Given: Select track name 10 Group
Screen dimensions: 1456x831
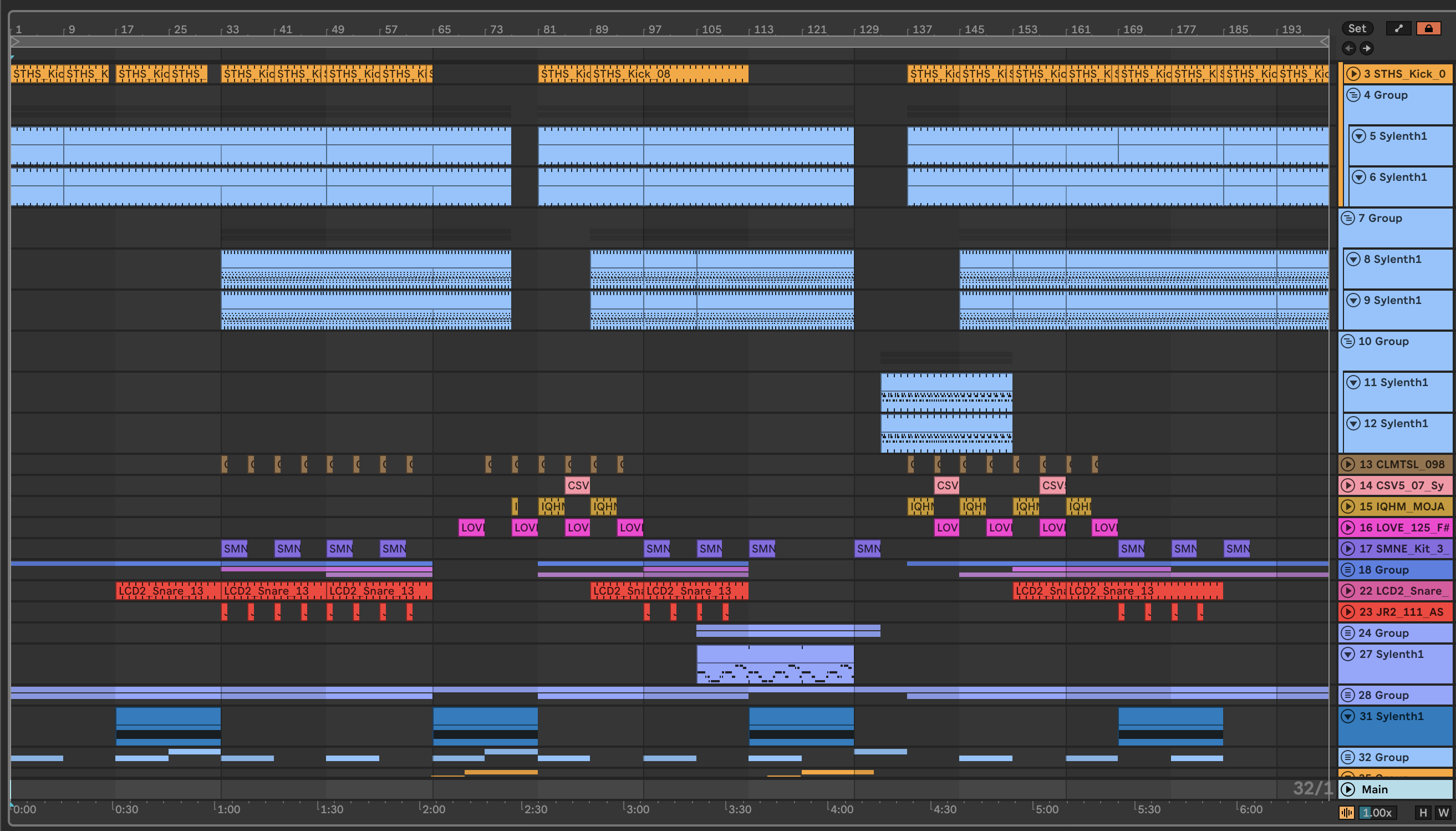Looking at the screenshot, I should pos(1383,341).
